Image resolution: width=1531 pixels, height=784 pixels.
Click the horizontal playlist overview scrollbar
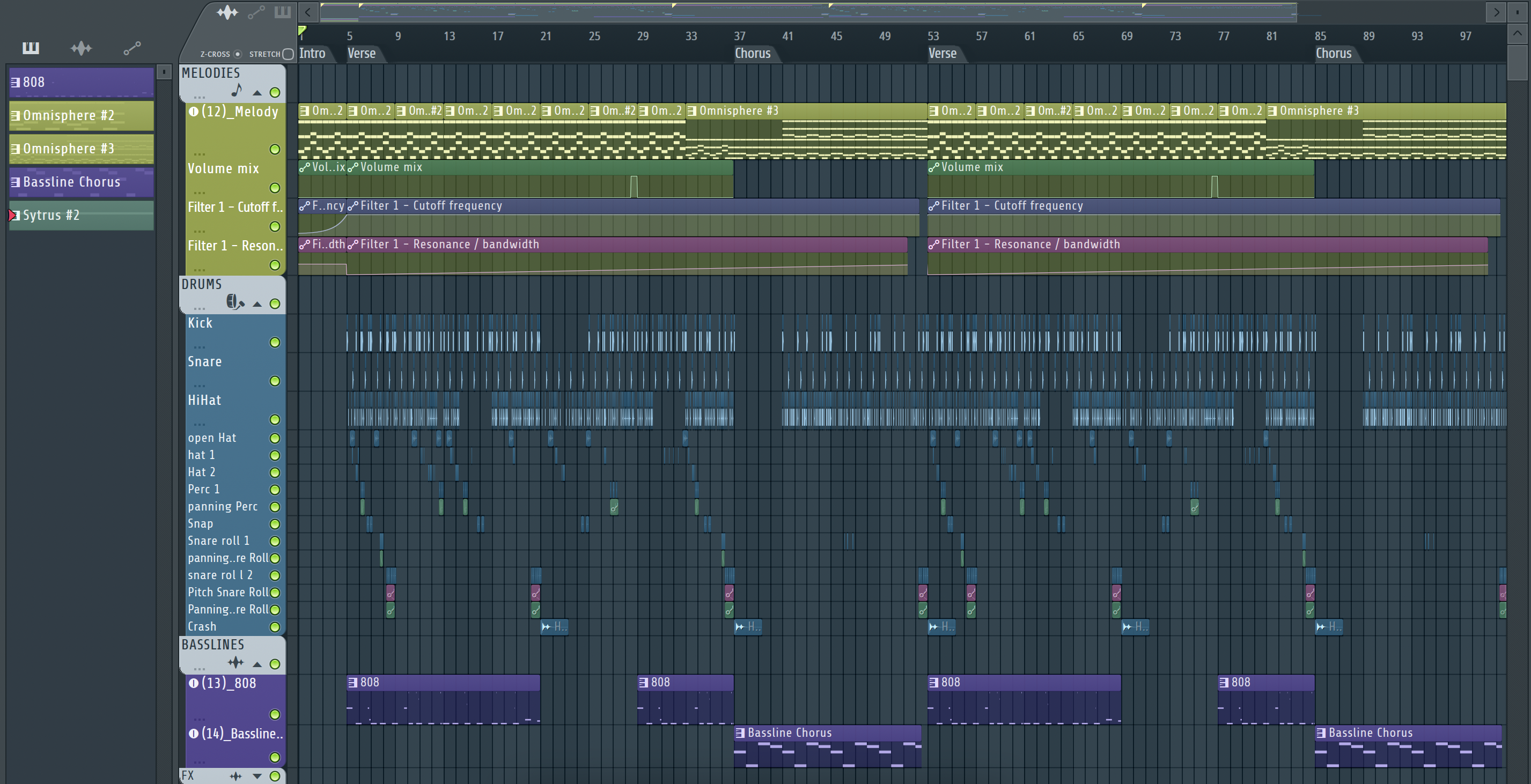pyautogui.click(x=808, y=12)
